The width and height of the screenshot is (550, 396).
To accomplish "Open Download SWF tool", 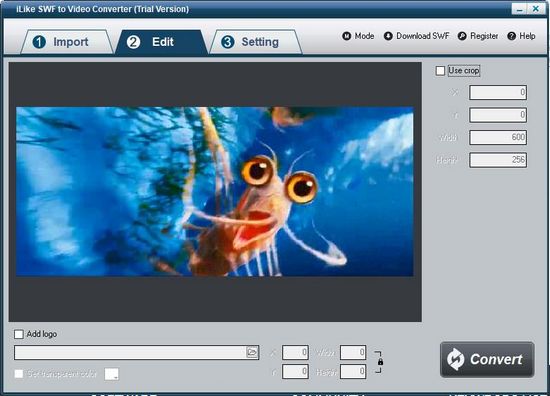I will tap(416, 36).
